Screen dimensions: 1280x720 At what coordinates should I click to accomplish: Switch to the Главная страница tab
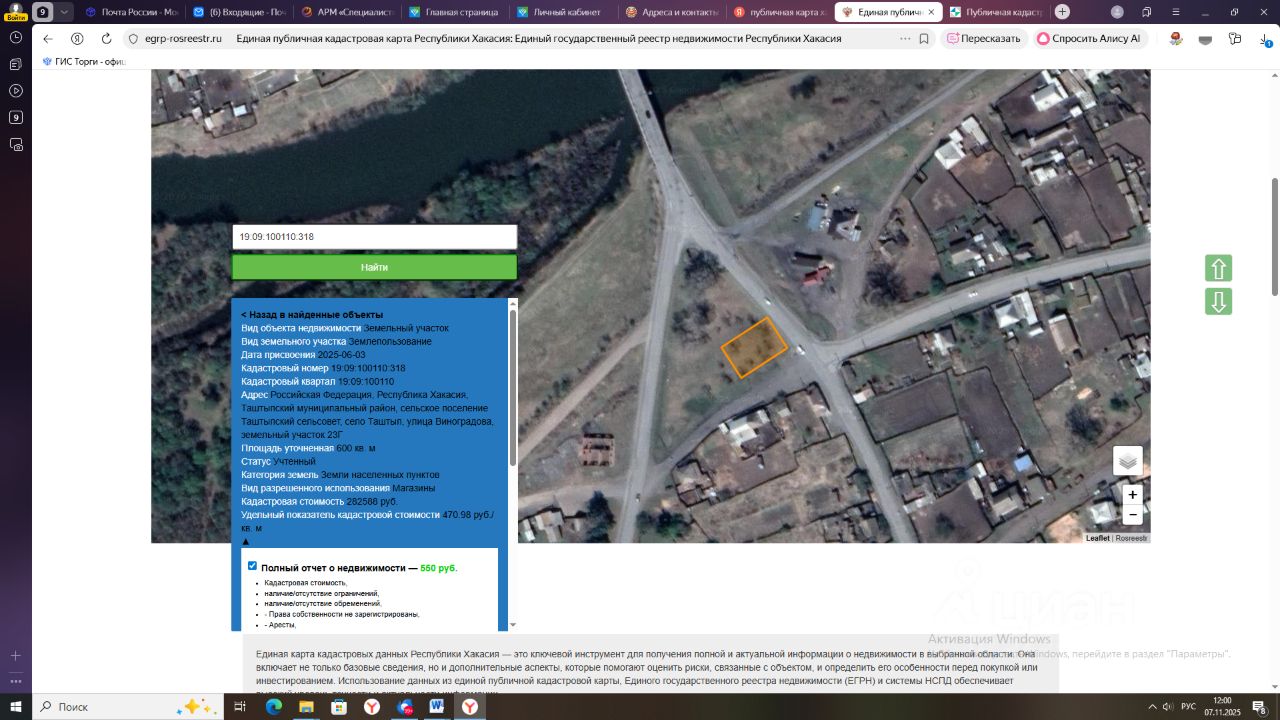click(x=454, y=12)
